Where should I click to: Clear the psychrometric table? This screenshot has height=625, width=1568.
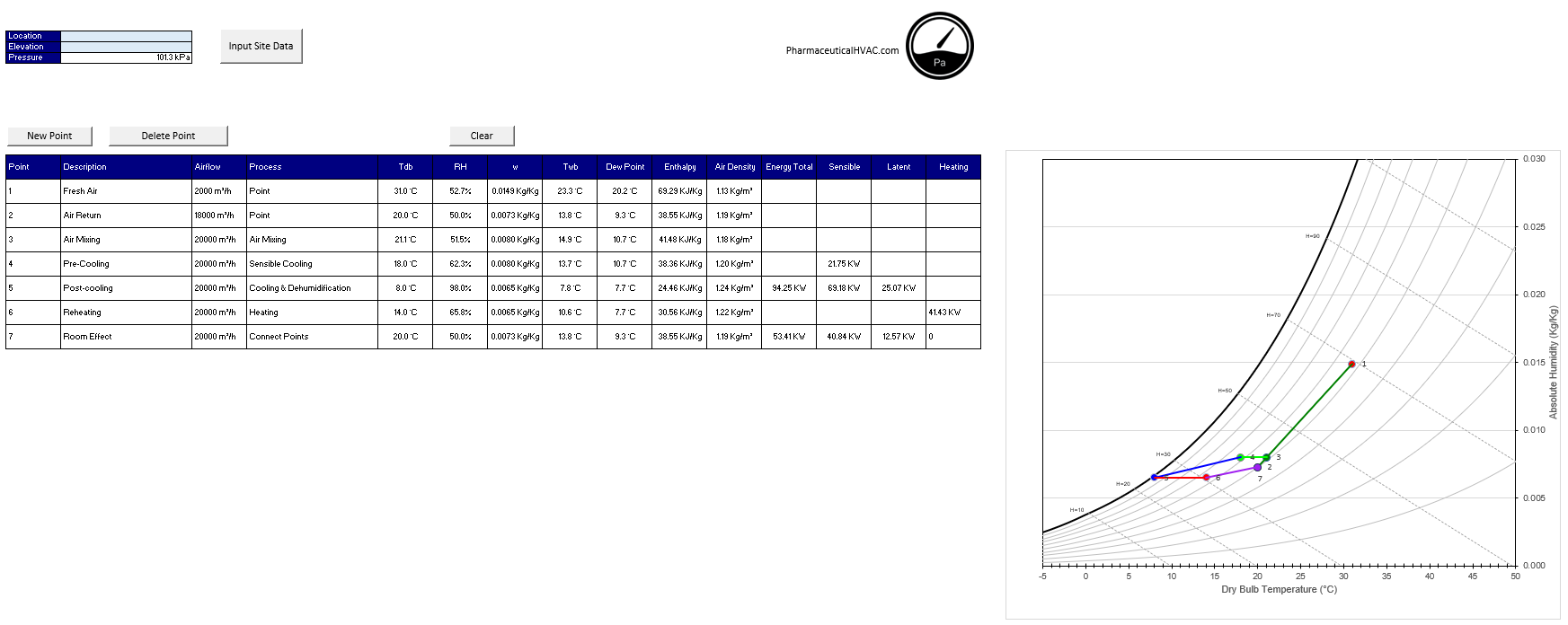(482, 136)
